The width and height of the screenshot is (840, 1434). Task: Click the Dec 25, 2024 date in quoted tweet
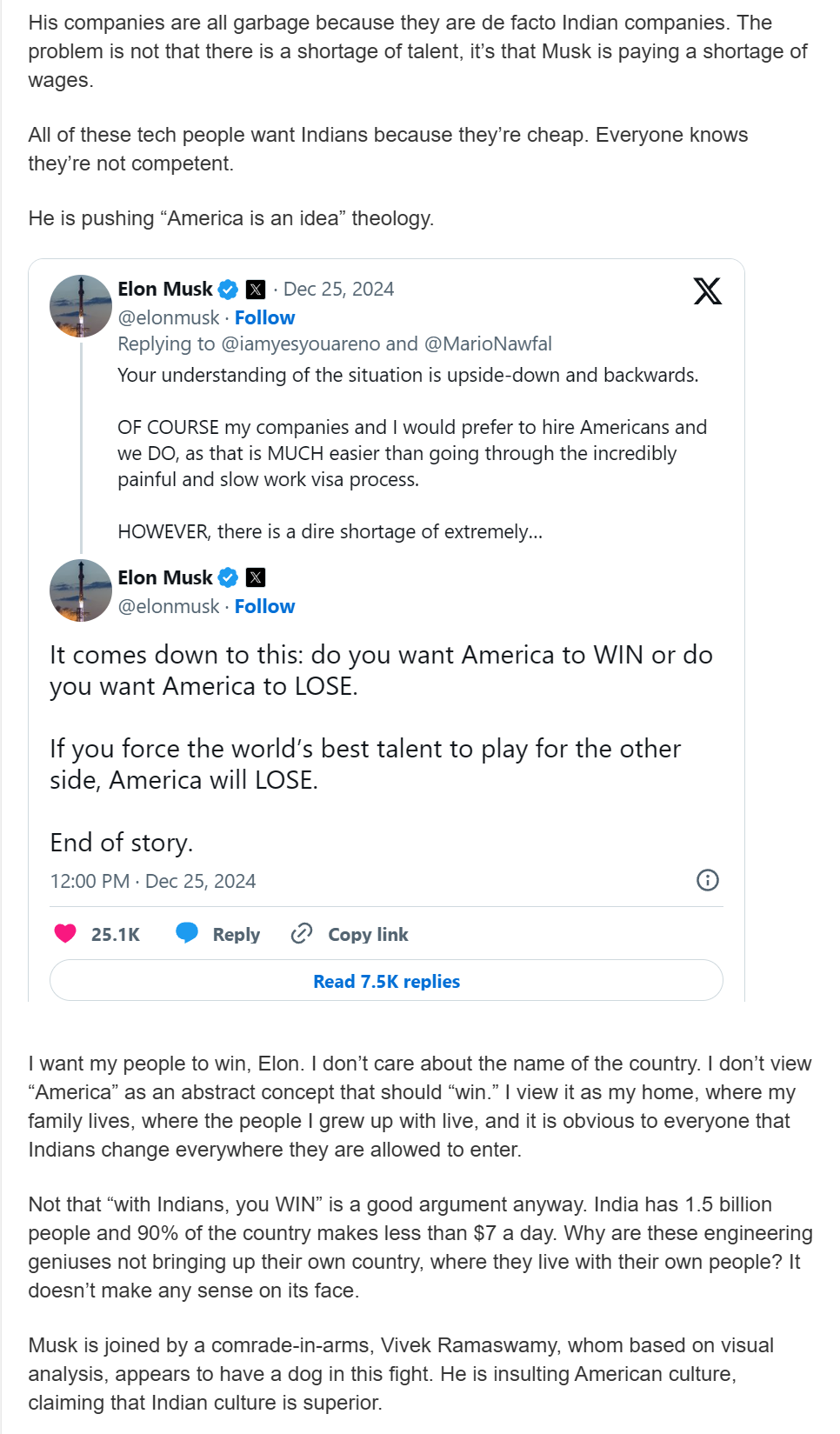(338, 290)
